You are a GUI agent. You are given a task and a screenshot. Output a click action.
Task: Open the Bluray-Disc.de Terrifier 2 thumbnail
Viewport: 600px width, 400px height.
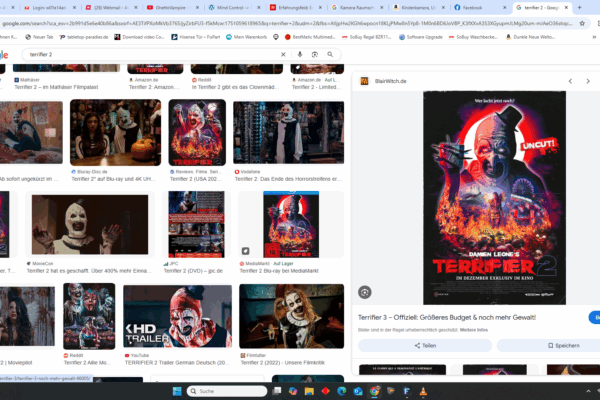[x=116, y=132]
